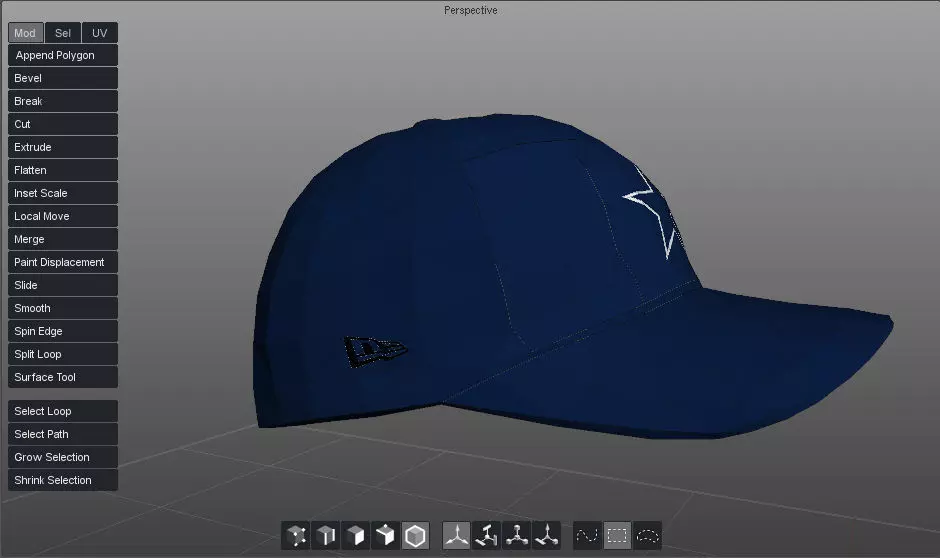Click Append Polygon button

tap(63, 55)
